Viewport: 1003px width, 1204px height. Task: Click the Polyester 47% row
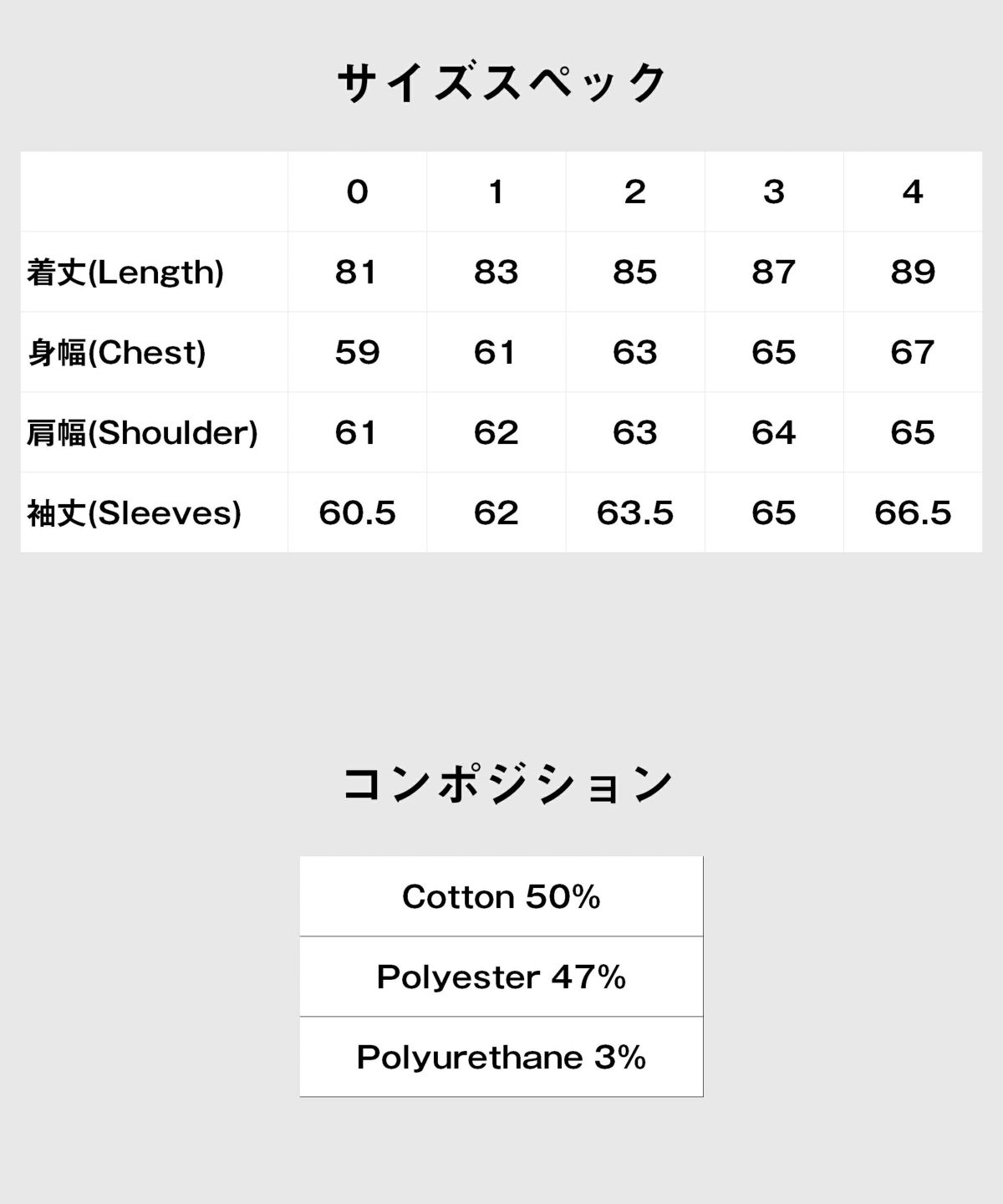[501, 977]
